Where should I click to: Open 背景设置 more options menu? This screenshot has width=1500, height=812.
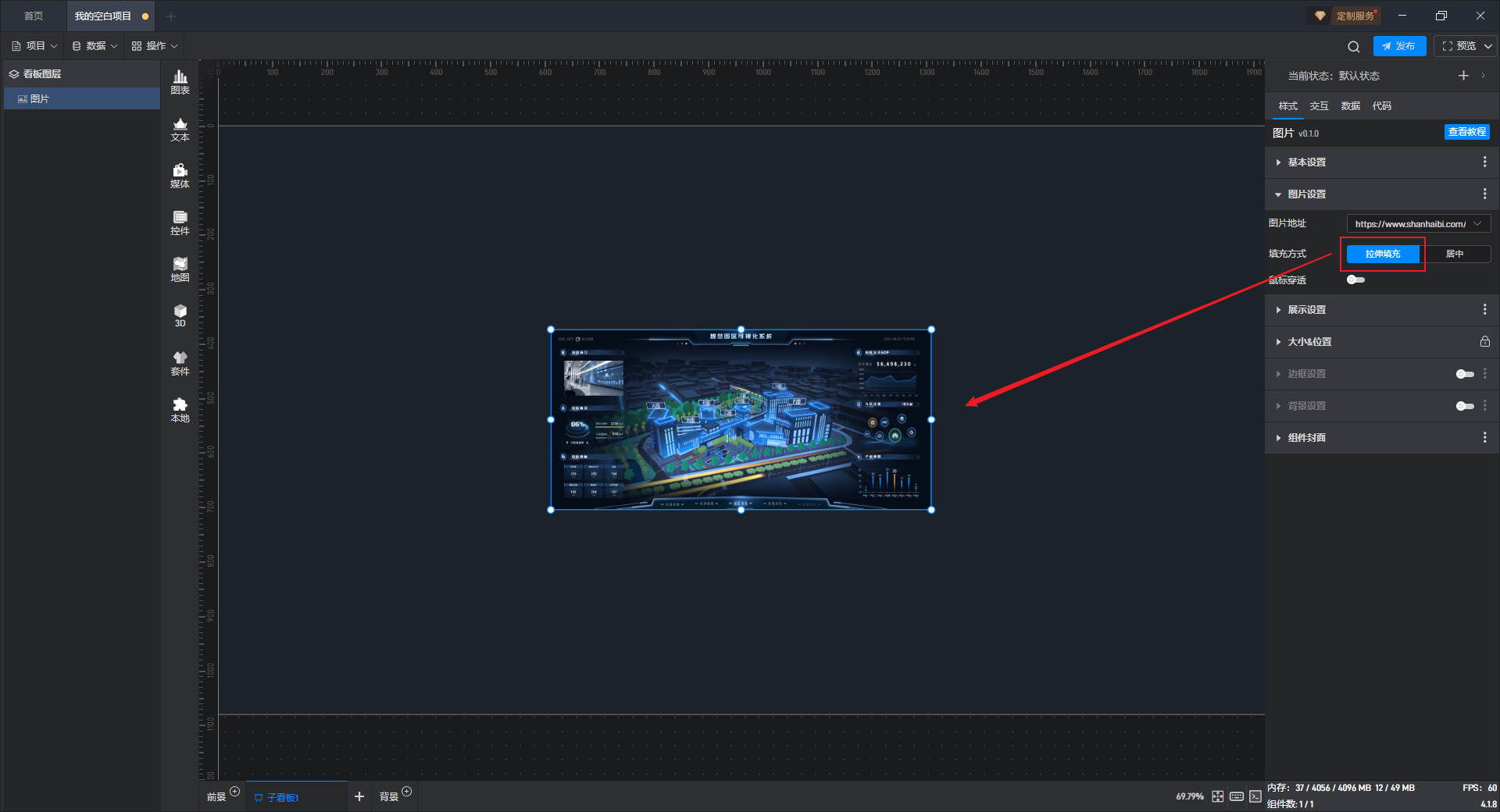(x=1484, y=405)
